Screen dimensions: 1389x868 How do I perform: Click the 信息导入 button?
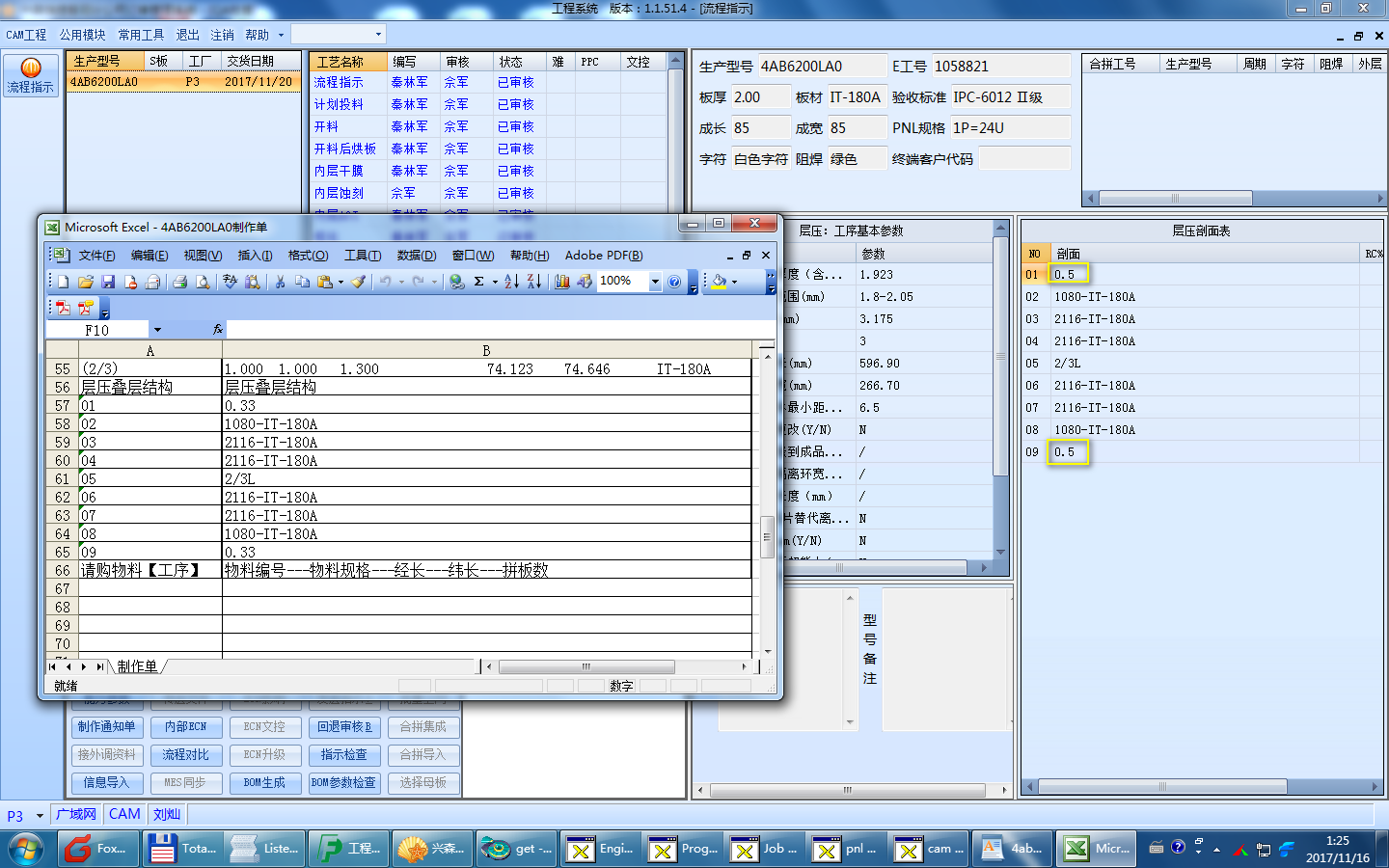pos(107,783)
